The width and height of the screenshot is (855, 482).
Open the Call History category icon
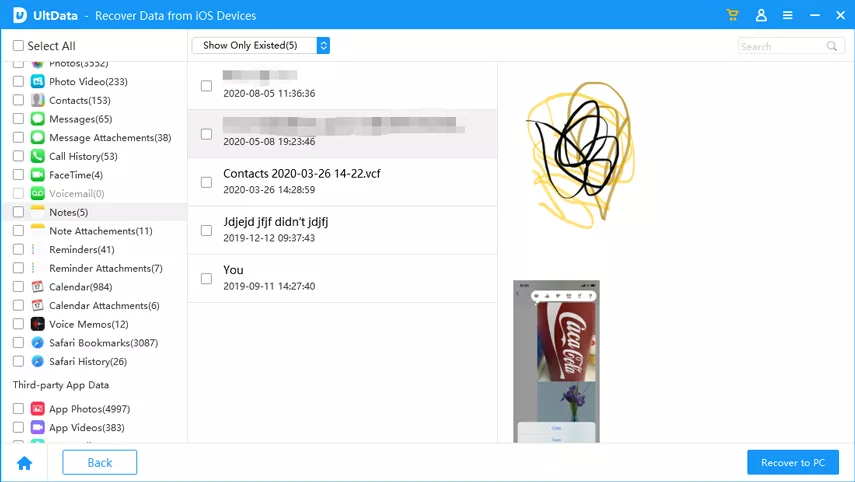pyautogui.click(x=38, y=156)
